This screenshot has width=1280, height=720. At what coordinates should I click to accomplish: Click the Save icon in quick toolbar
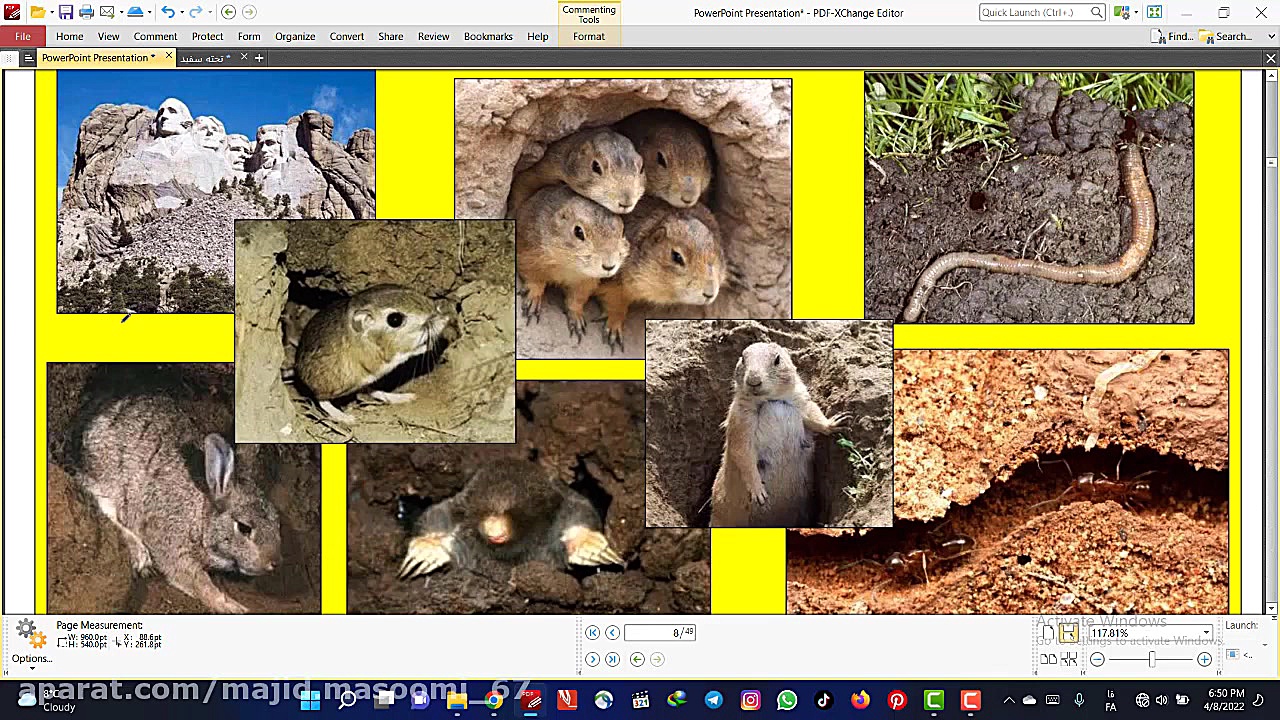point(65,12)
